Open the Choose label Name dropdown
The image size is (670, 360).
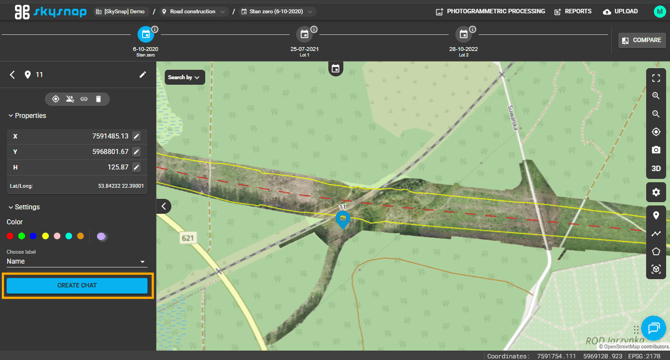pyautogui.click(x=76, y=261)
